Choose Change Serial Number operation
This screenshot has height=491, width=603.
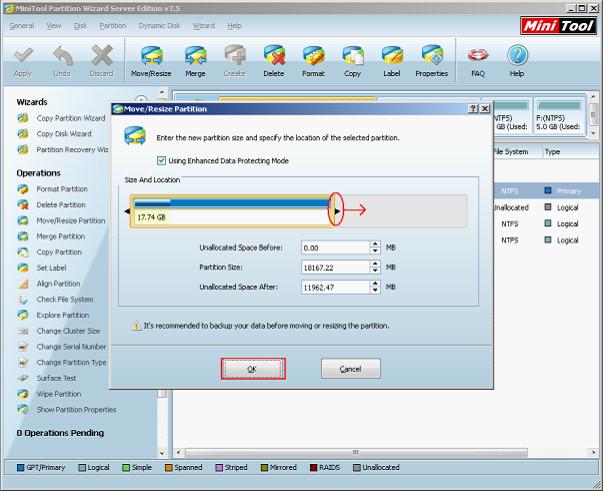62,347
